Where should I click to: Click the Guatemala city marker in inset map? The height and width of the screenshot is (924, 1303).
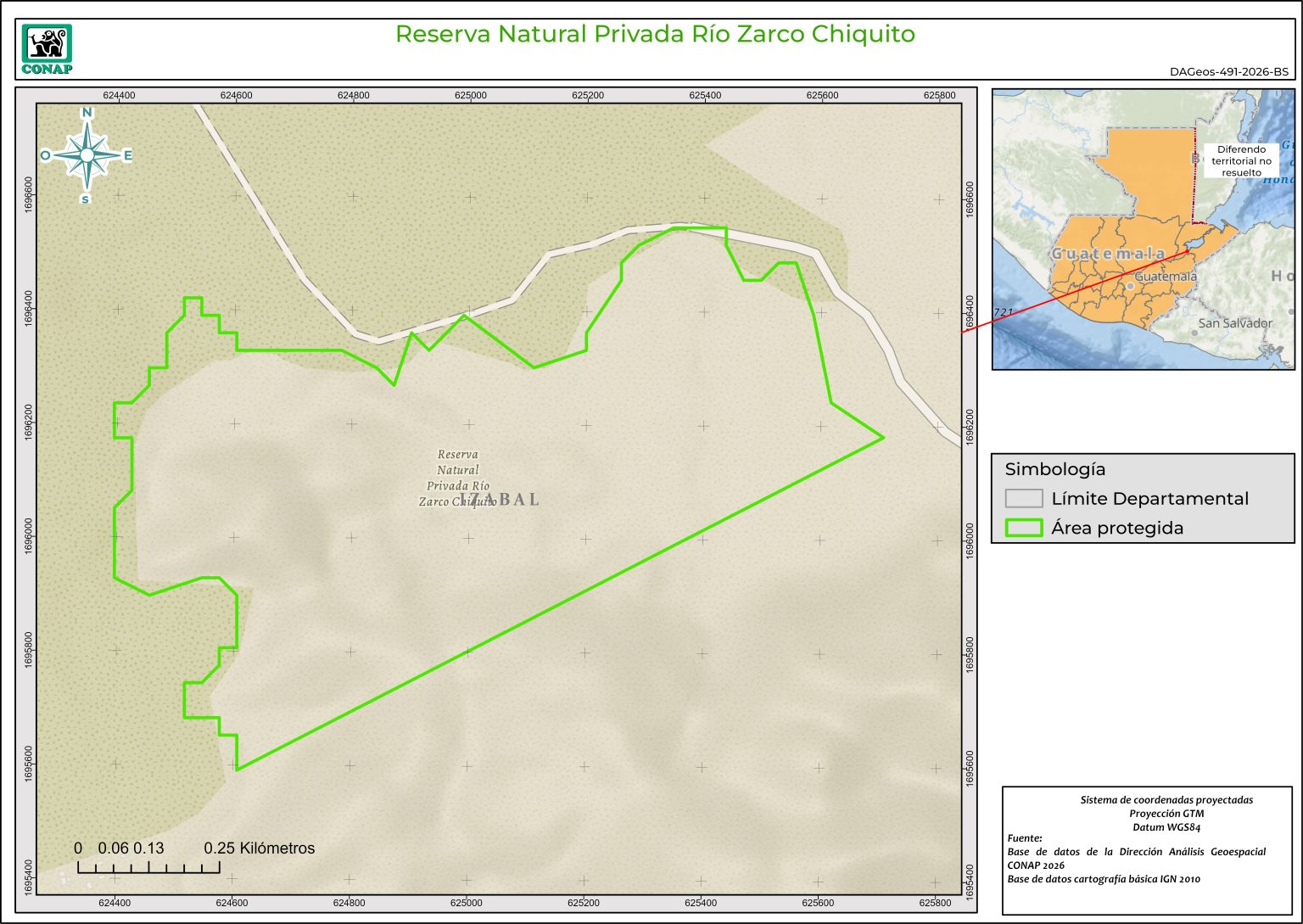tap(1131, 287)
